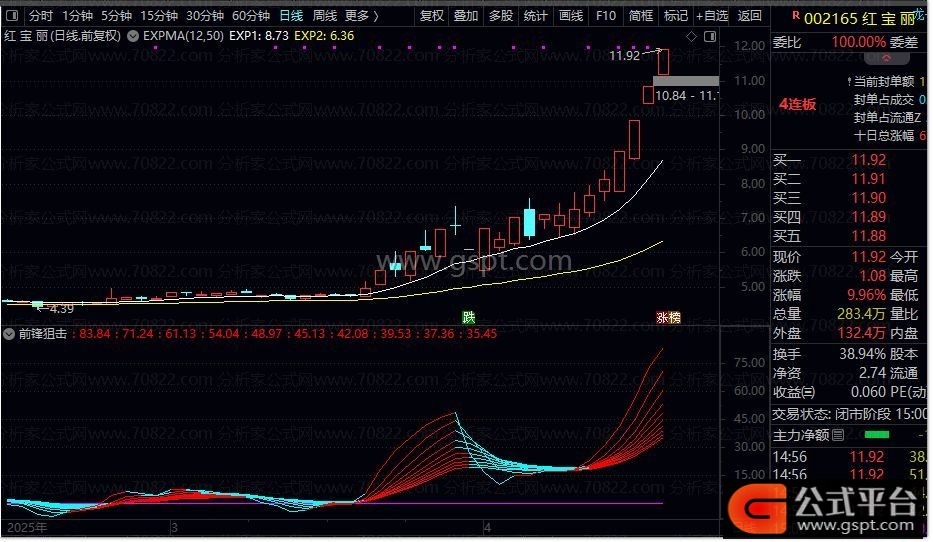Expand 前锋狙击 indicator dropdown
Screen dimensions: 933x542
tap(9, 334)
